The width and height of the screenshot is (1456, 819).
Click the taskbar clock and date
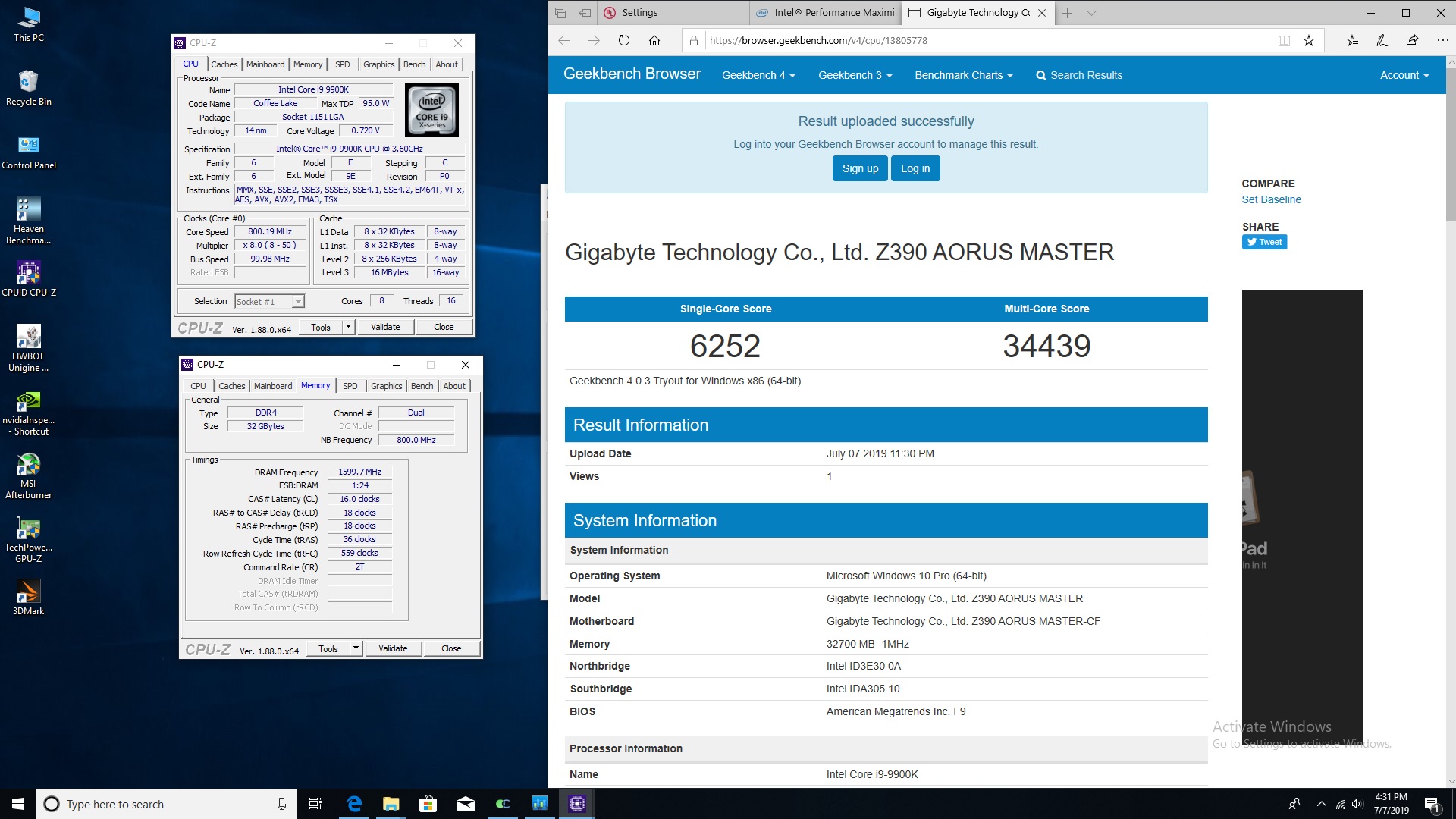point(1392,804)
